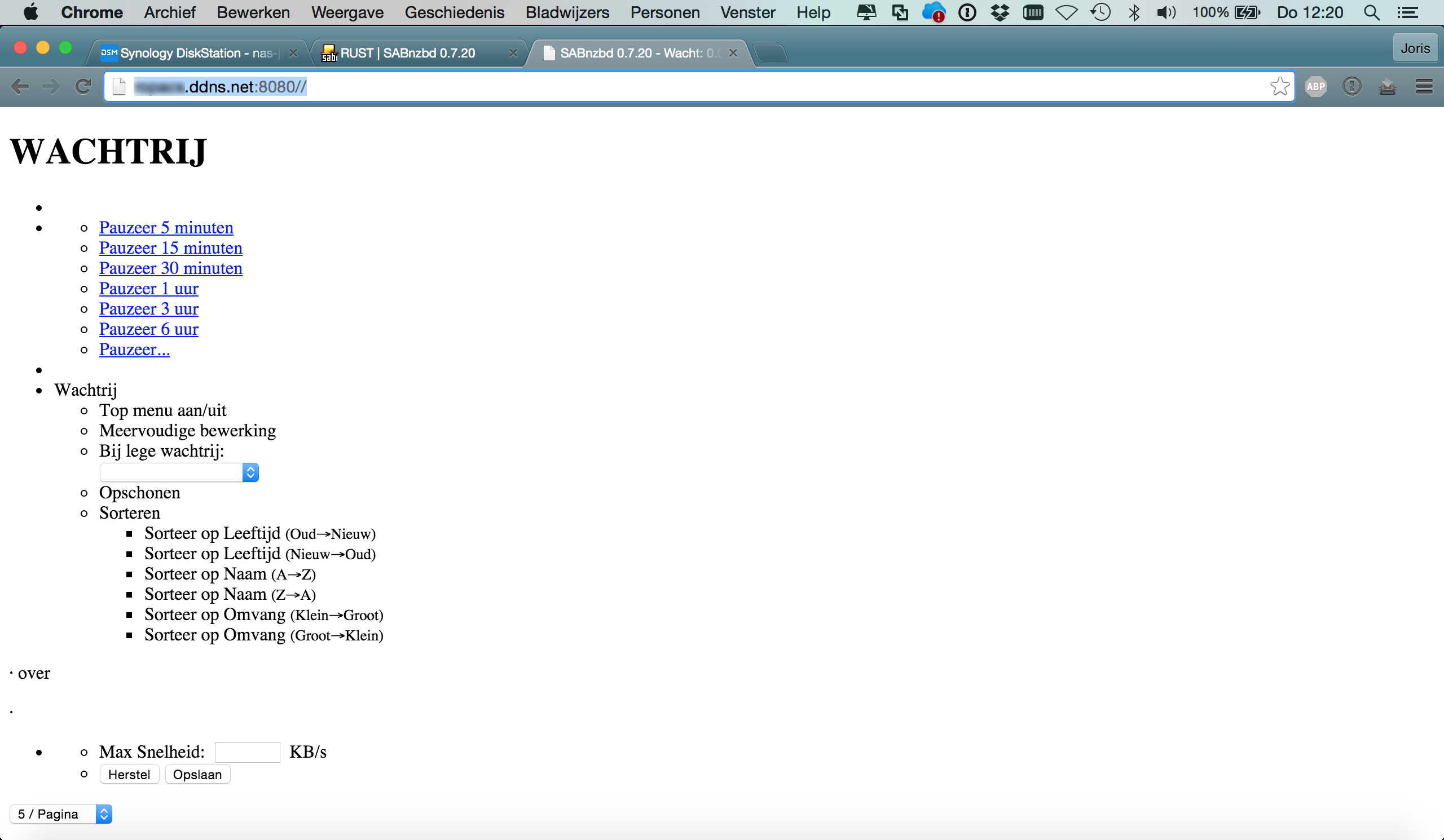Switch to RUST SABnzbd tab
Image resolution: width=1444 pixels, height=840 pixels.
408,53
